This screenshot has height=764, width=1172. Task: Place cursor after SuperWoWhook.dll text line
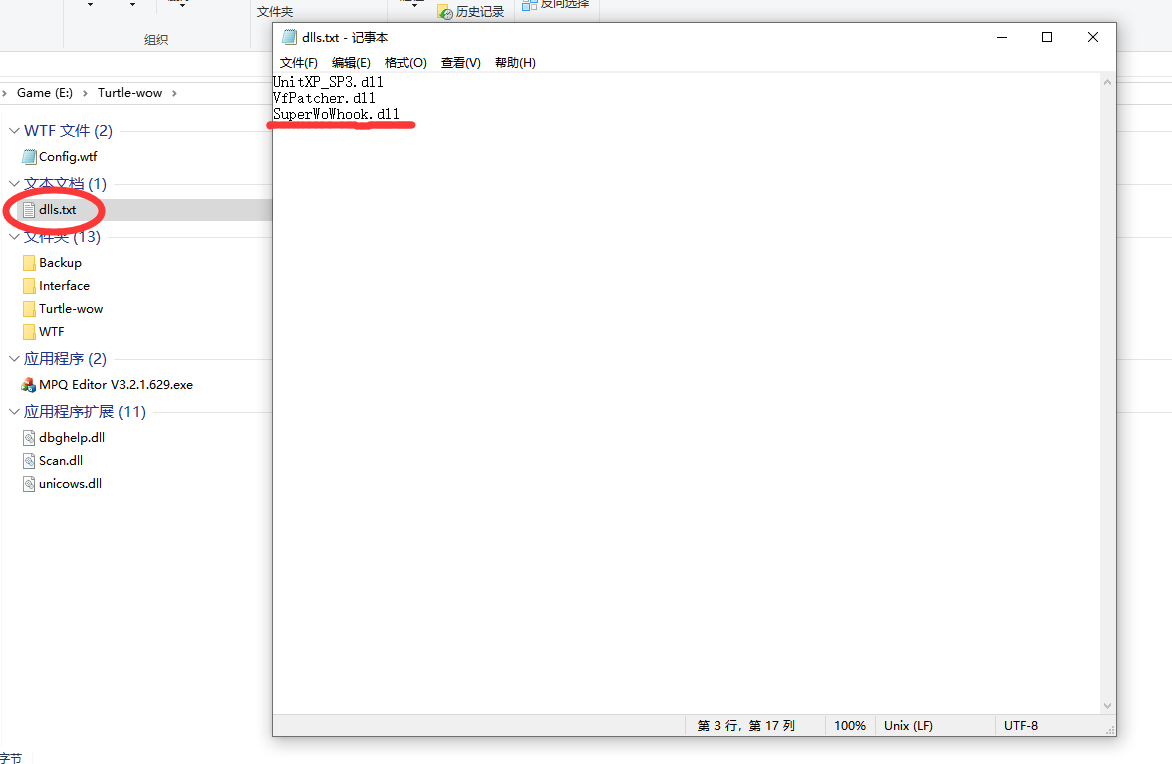click(401, 114)
